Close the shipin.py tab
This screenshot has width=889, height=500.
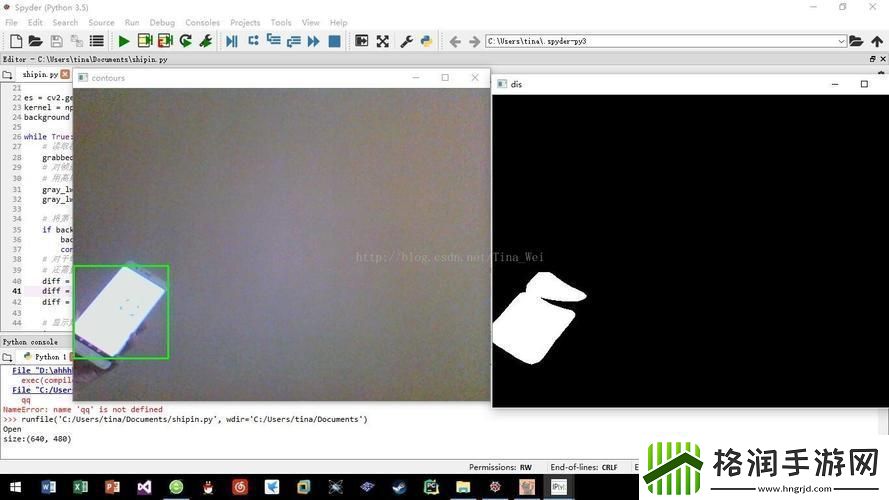(65, 75)
